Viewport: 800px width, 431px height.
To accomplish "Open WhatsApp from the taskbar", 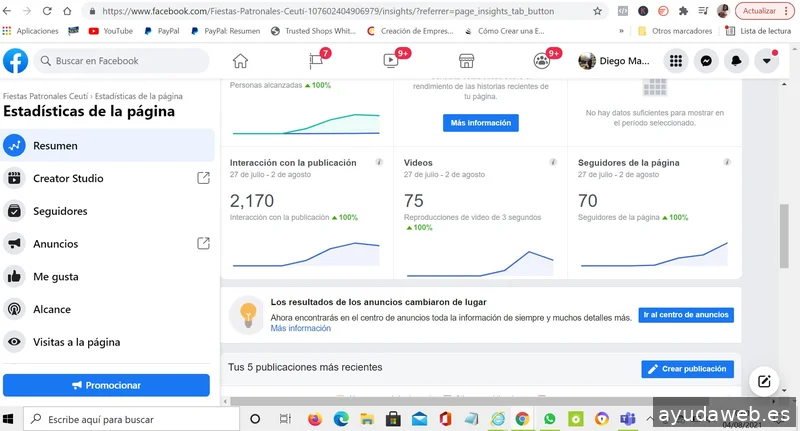I will (x=549, y=419).
